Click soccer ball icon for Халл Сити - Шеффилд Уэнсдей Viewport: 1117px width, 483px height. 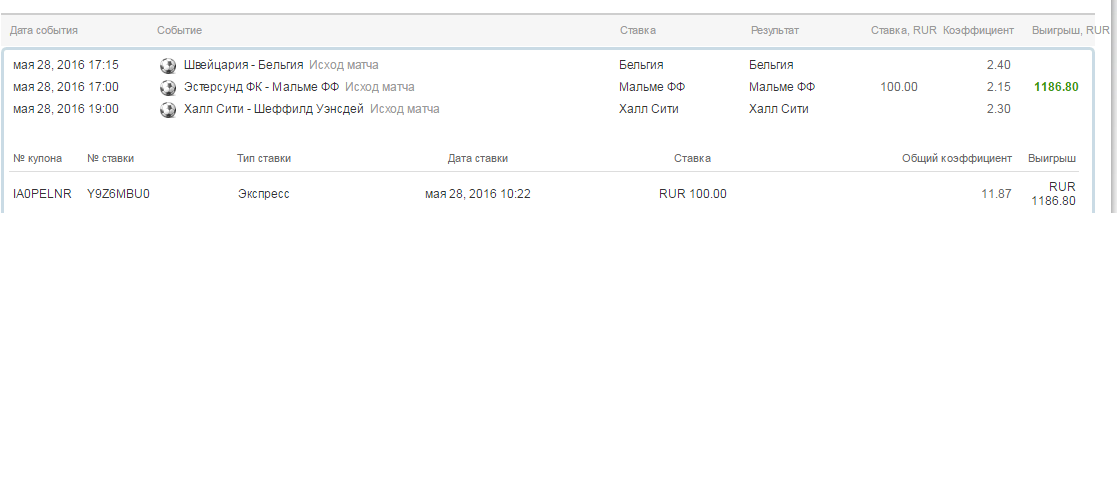[168, 110]
